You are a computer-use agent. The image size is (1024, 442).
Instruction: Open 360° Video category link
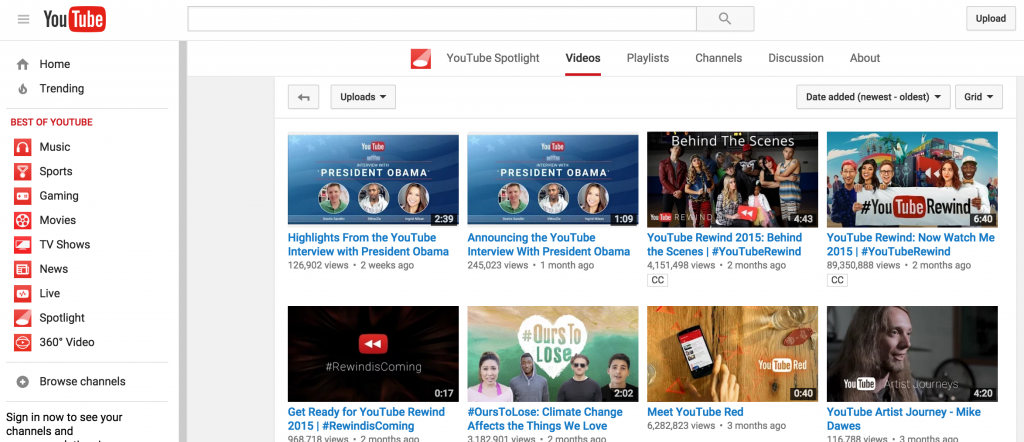(x=67, y=342)
